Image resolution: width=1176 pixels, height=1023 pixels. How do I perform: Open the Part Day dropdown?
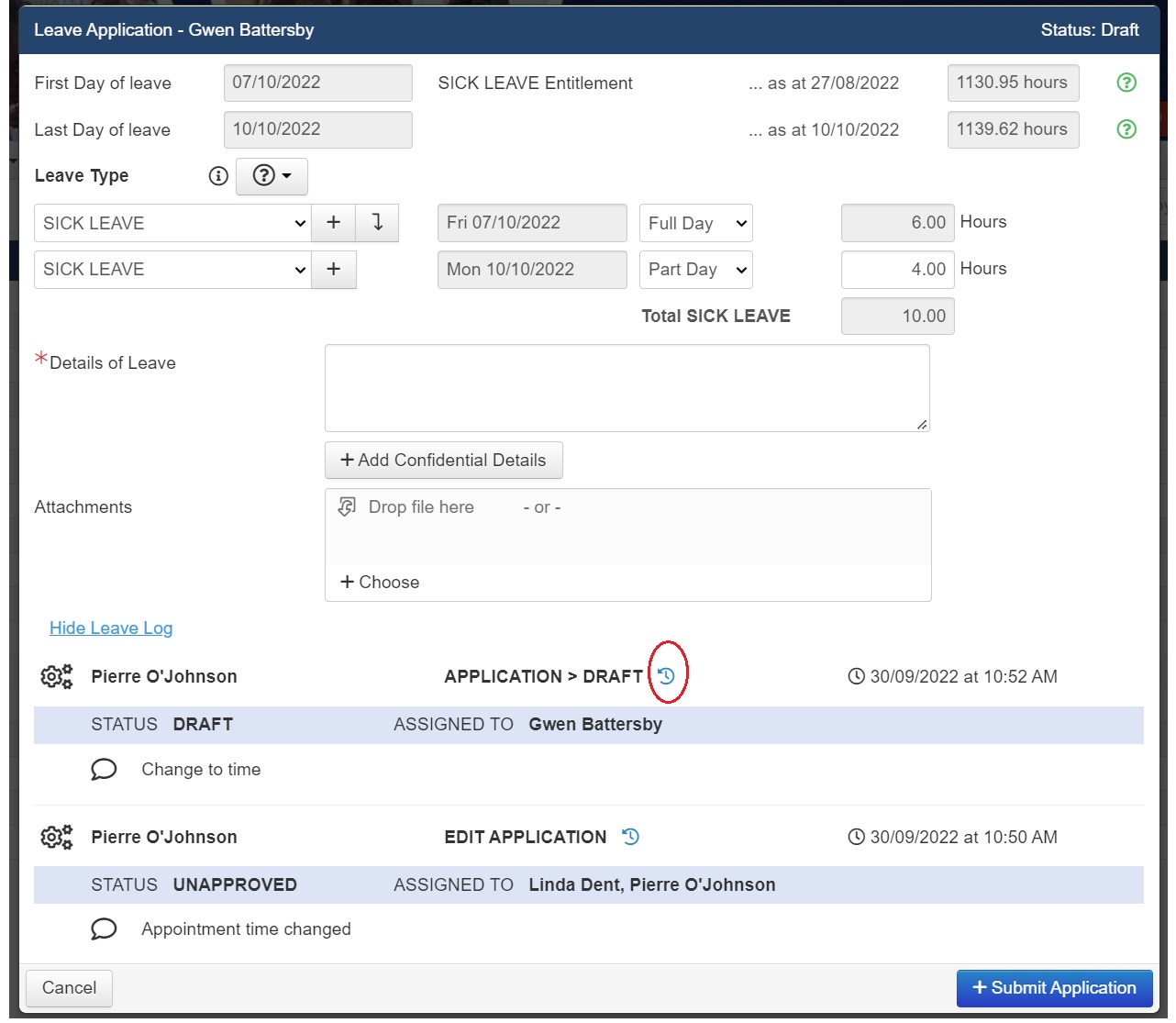695,270
